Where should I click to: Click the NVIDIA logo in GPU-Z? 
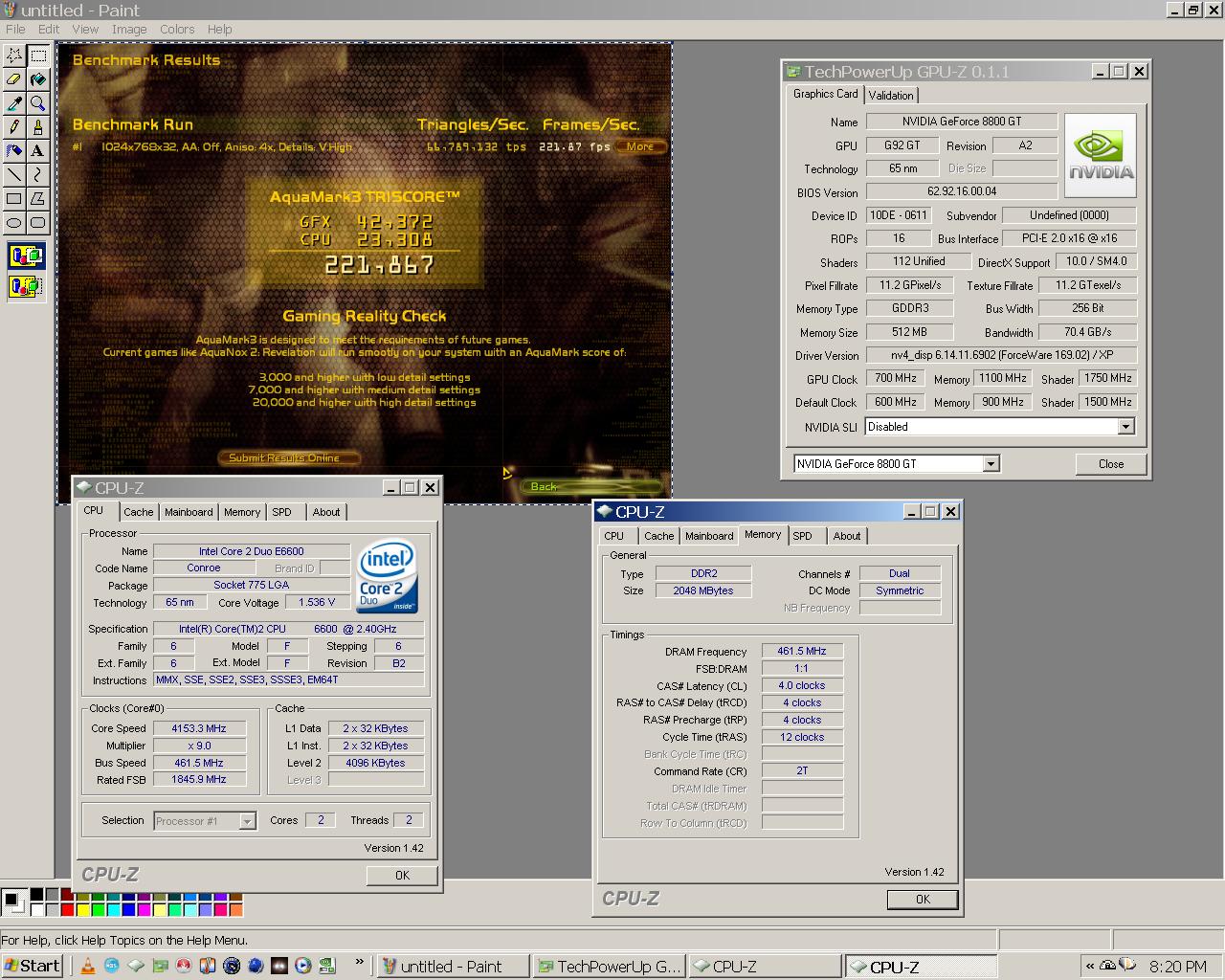point(1101,155)
